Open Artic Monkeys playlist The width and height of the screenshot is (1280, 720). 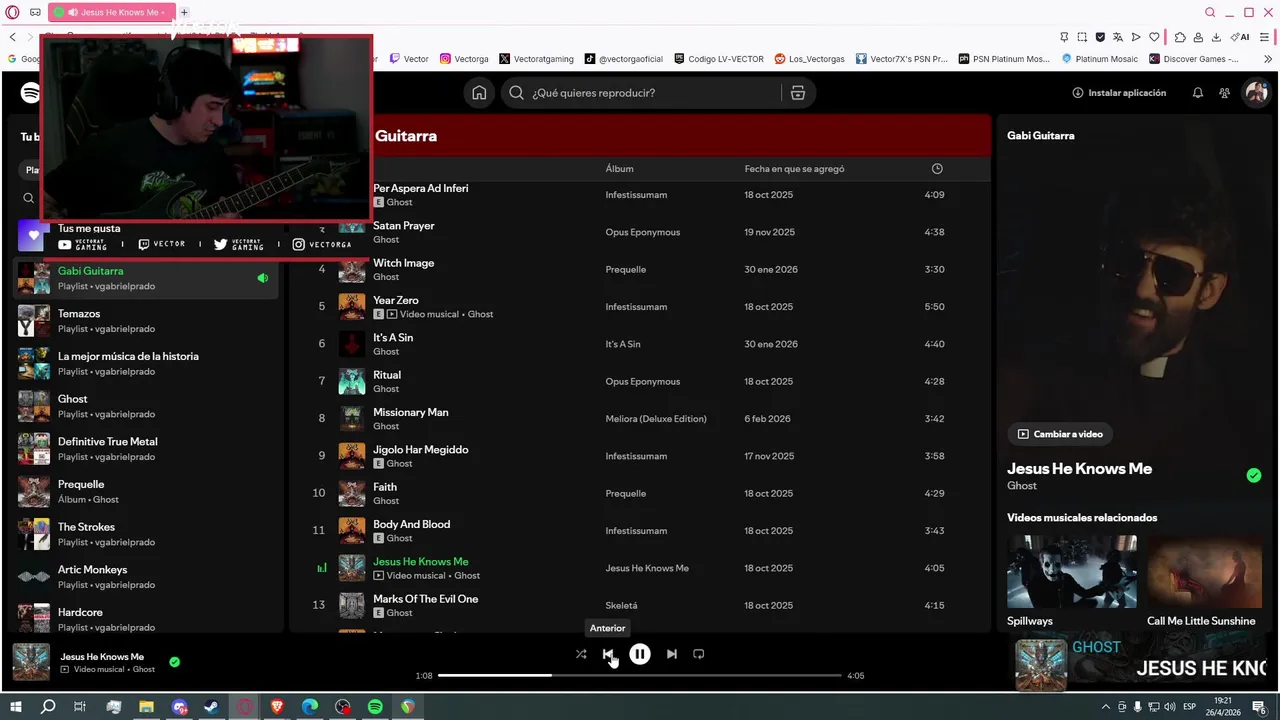(146, 577)
